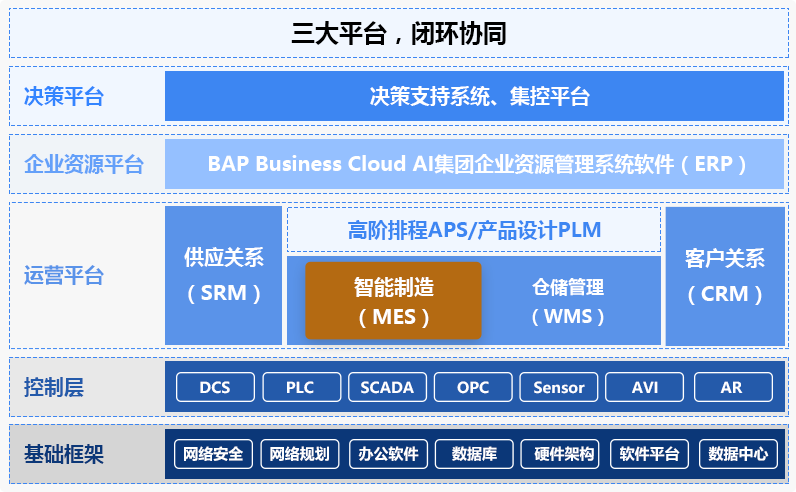The height and width of the screenshot is (492, 796).
Task: Open the BAP Business Cloud AI ERP block
Action: tap(474, 164)
